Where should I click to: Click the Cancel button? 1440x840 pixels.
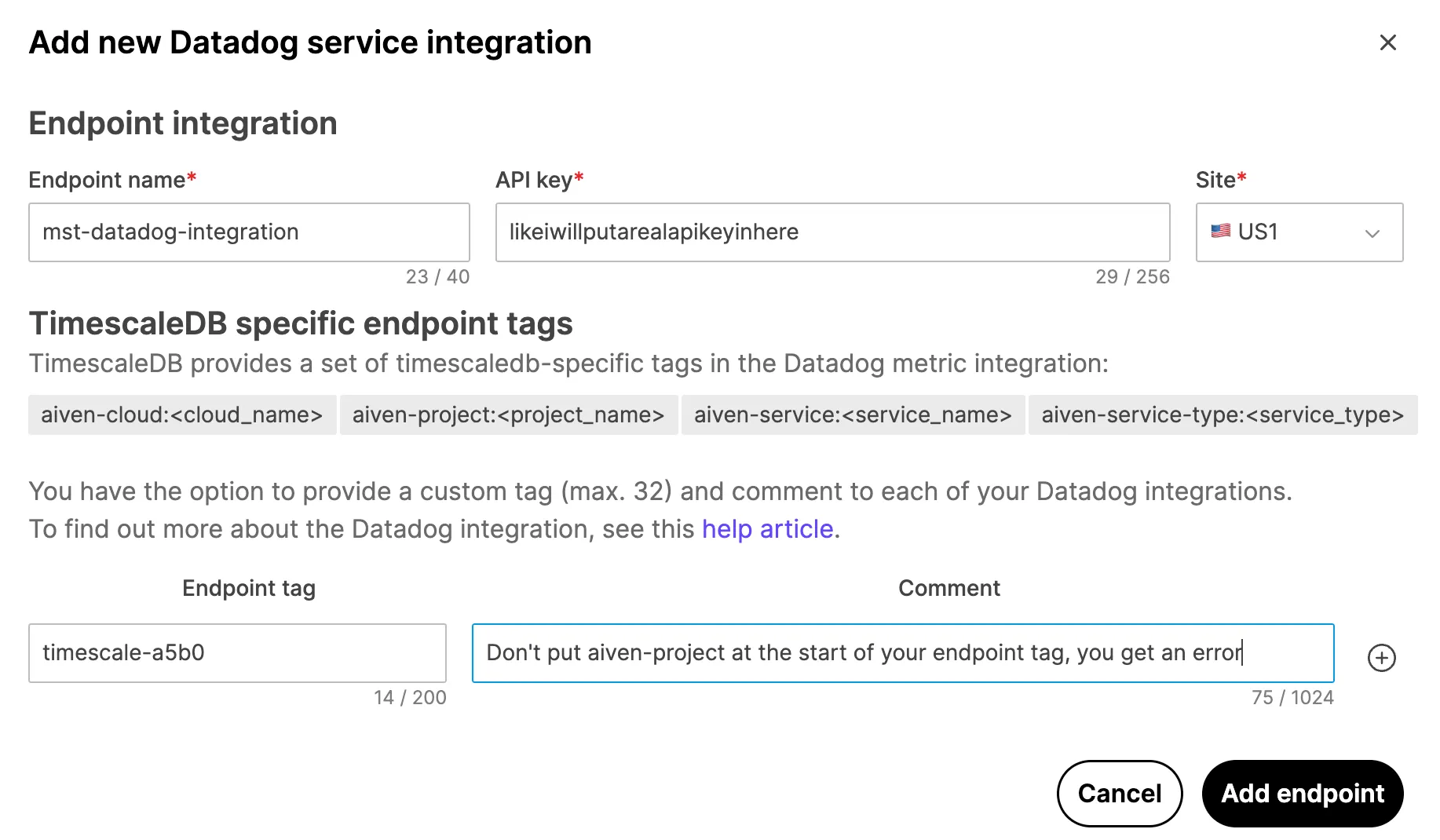[1120, 793]
